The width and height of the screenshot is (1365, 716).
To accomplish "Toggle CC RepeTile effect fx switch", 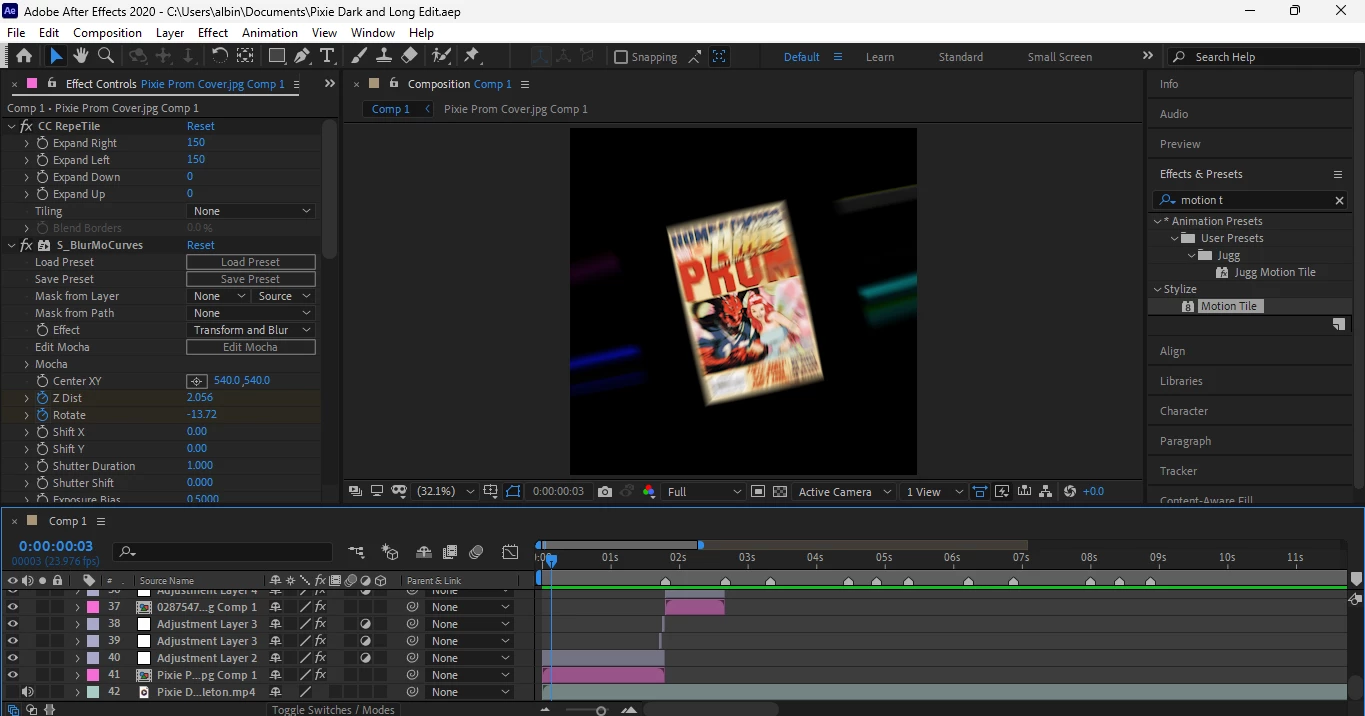I will [26, 126].
